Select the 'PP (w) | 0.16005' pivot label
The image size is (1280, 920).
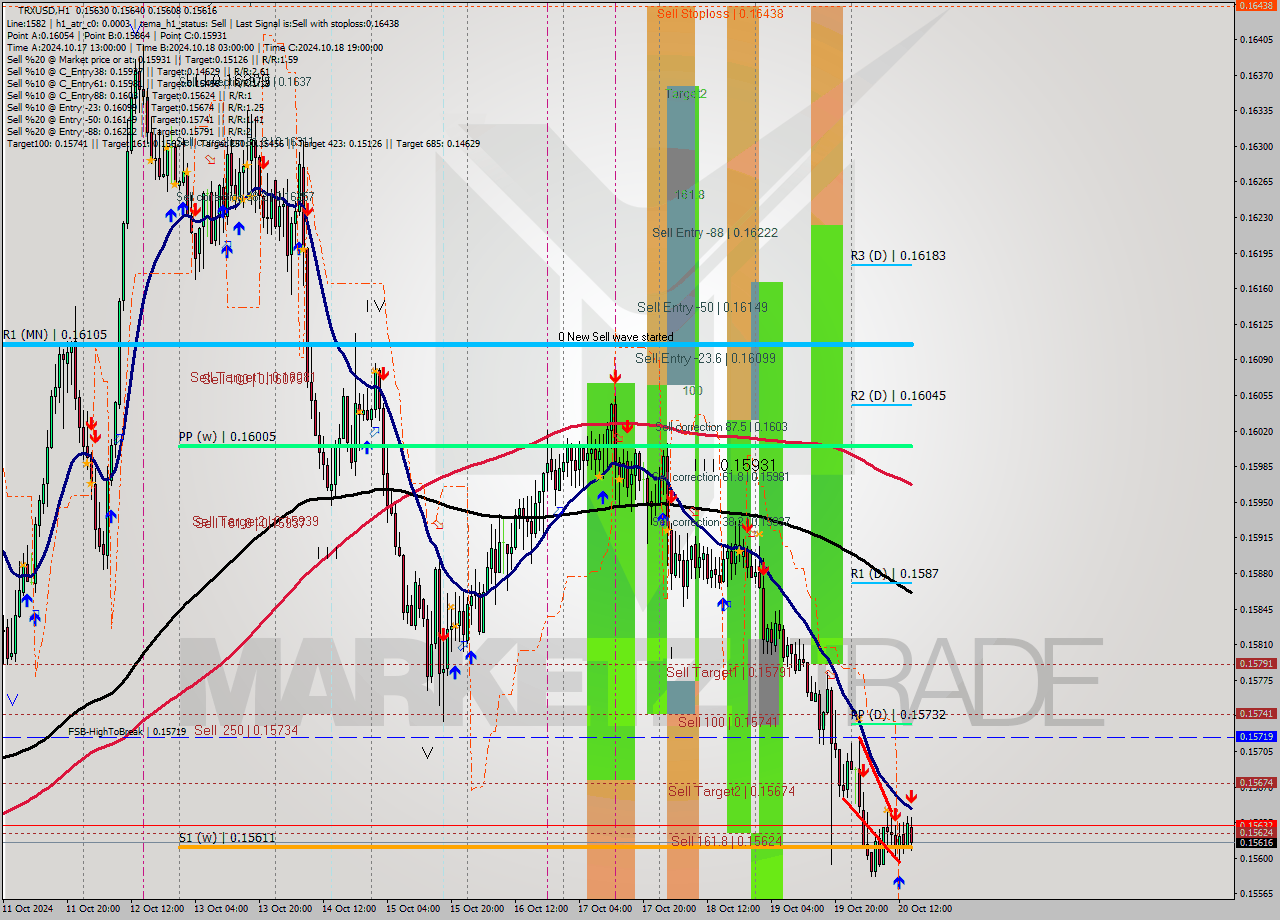(x=226, y=437)
